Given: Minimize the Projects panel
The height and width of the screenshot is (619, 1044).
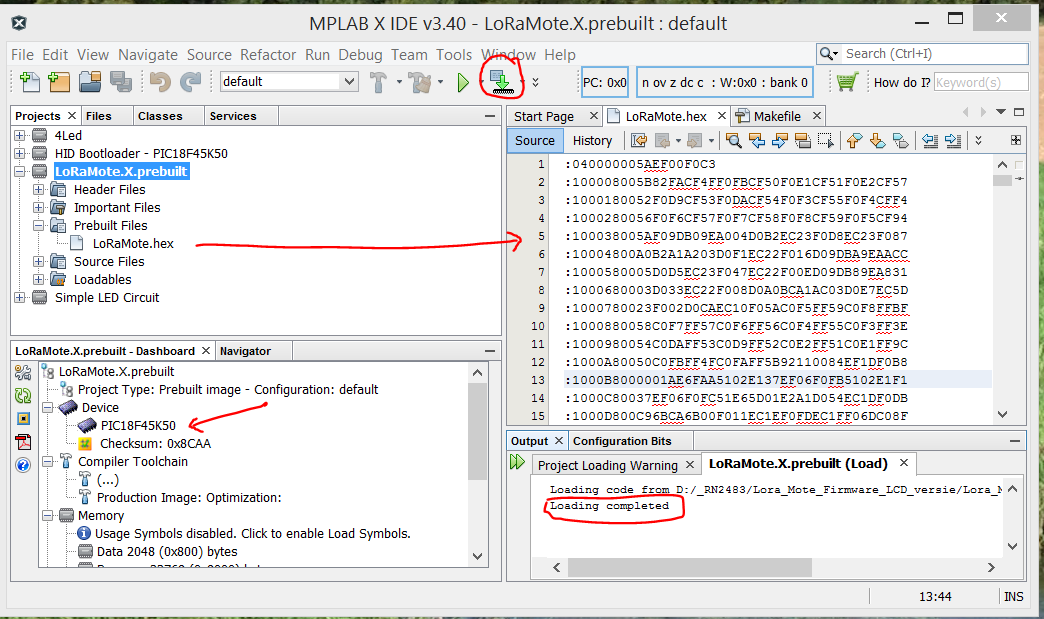Looking at the screenshot, I should point(490,116).
